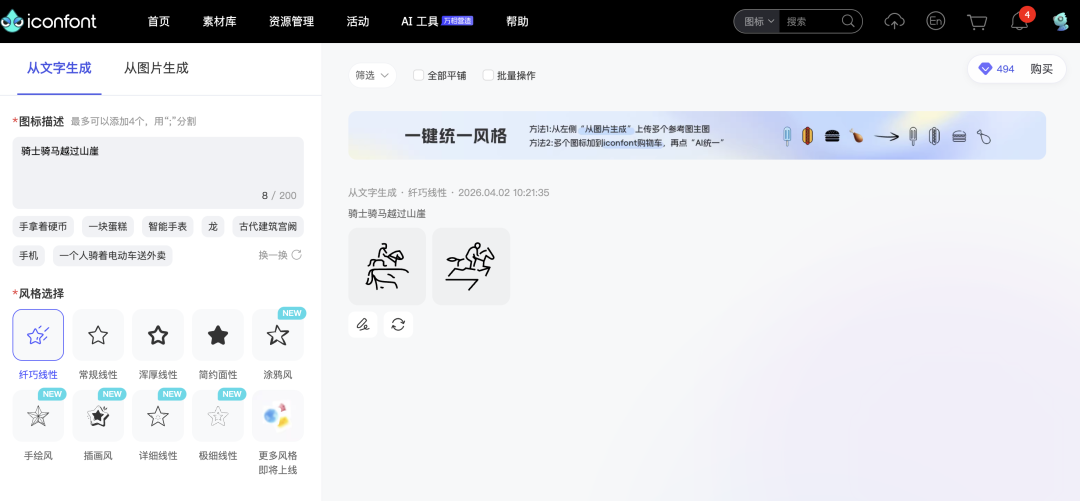
Task: Switch to the 从文字生成 tab
Action: (59, 68)
